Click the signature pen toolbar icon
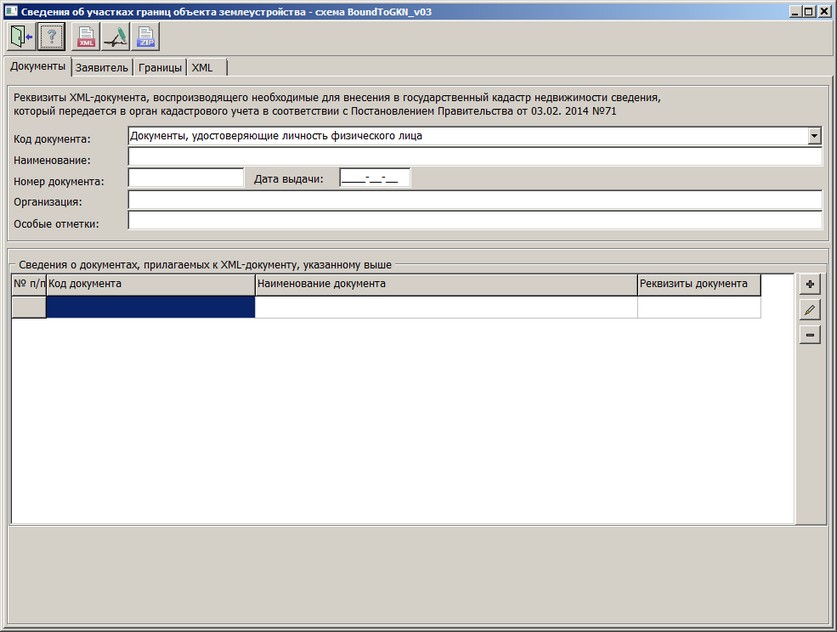The height and width of the screenshot is (632, 837). point(116,37)
